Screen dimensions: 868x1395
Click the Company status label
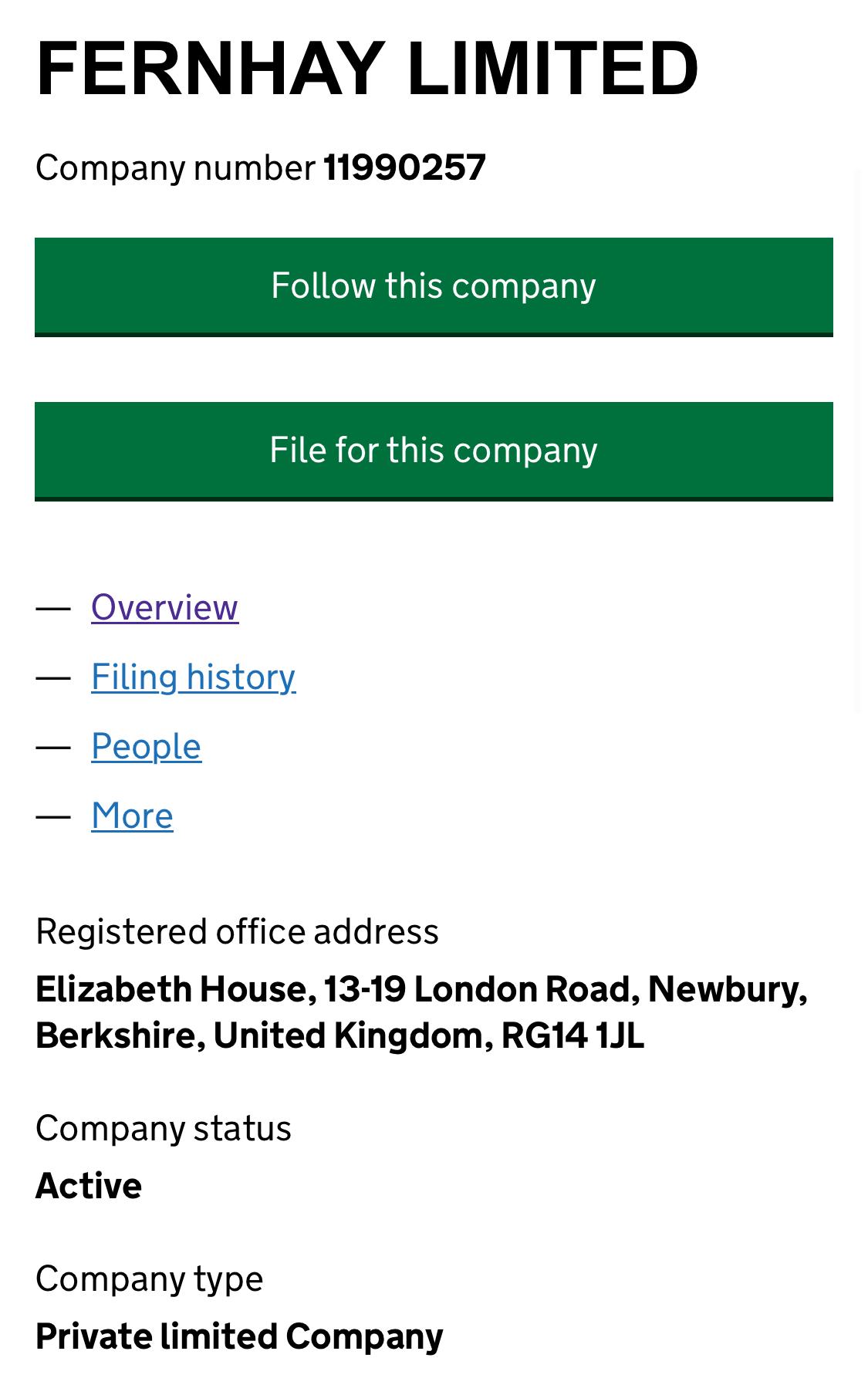[x=164, y=1128]
